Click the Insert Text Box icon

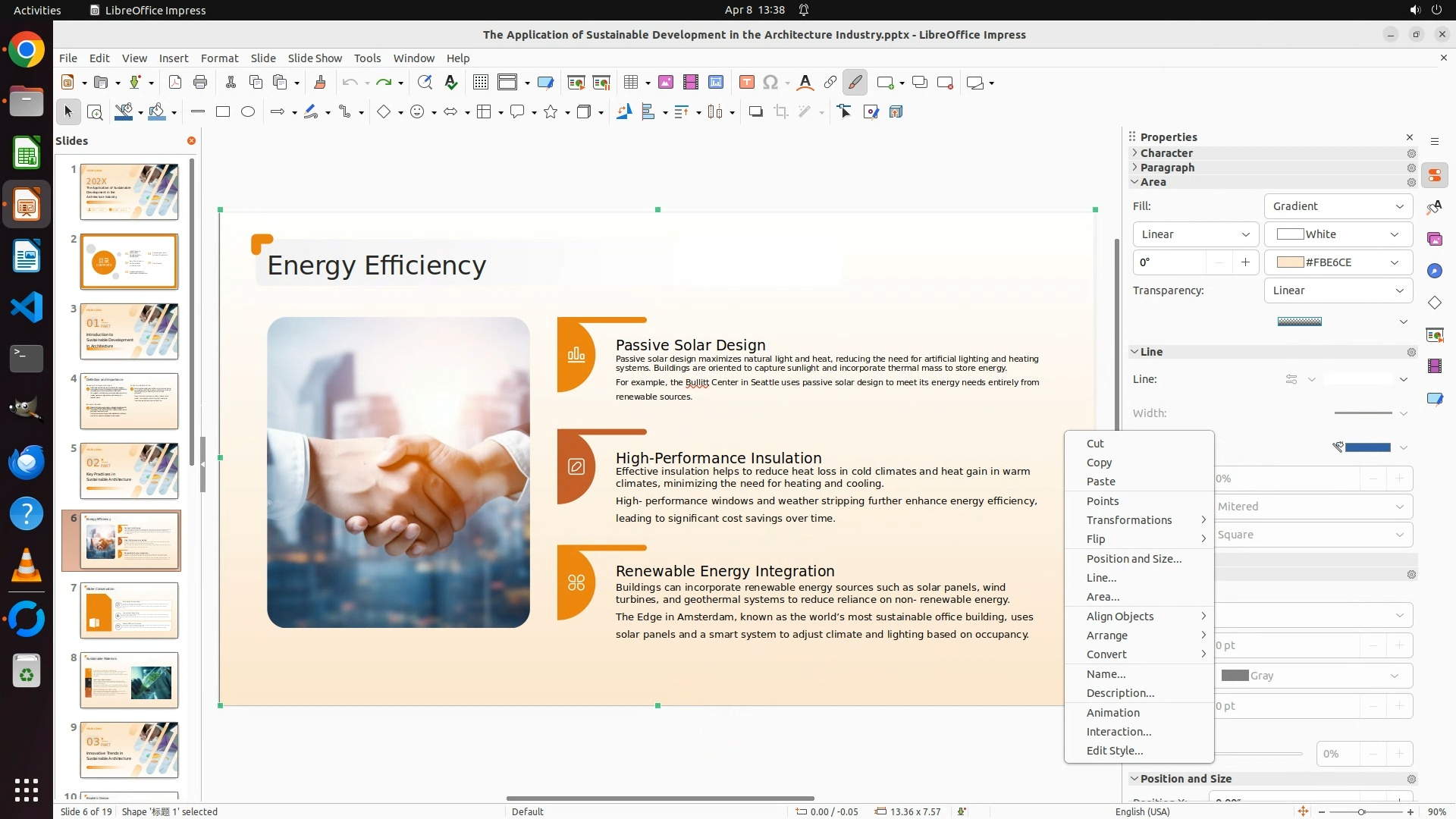tap(746, 83)
